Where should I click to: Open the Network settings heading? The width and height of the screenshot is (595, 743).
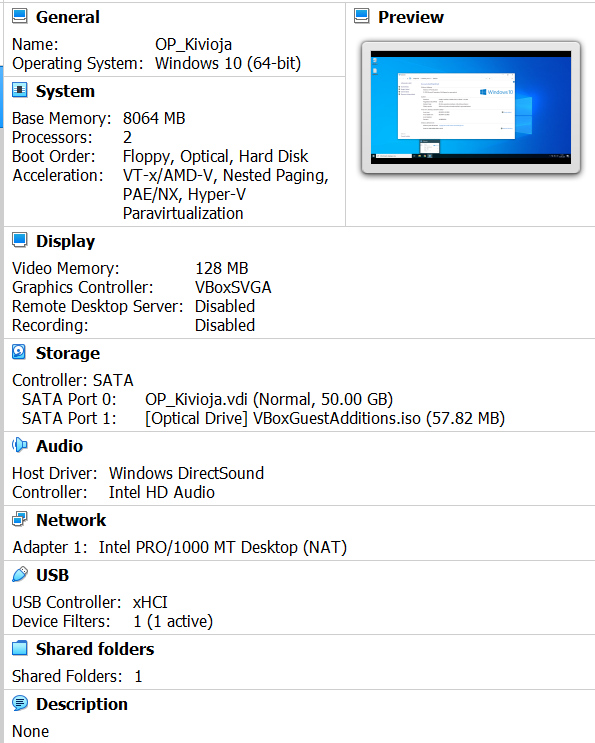click(71, 520)
